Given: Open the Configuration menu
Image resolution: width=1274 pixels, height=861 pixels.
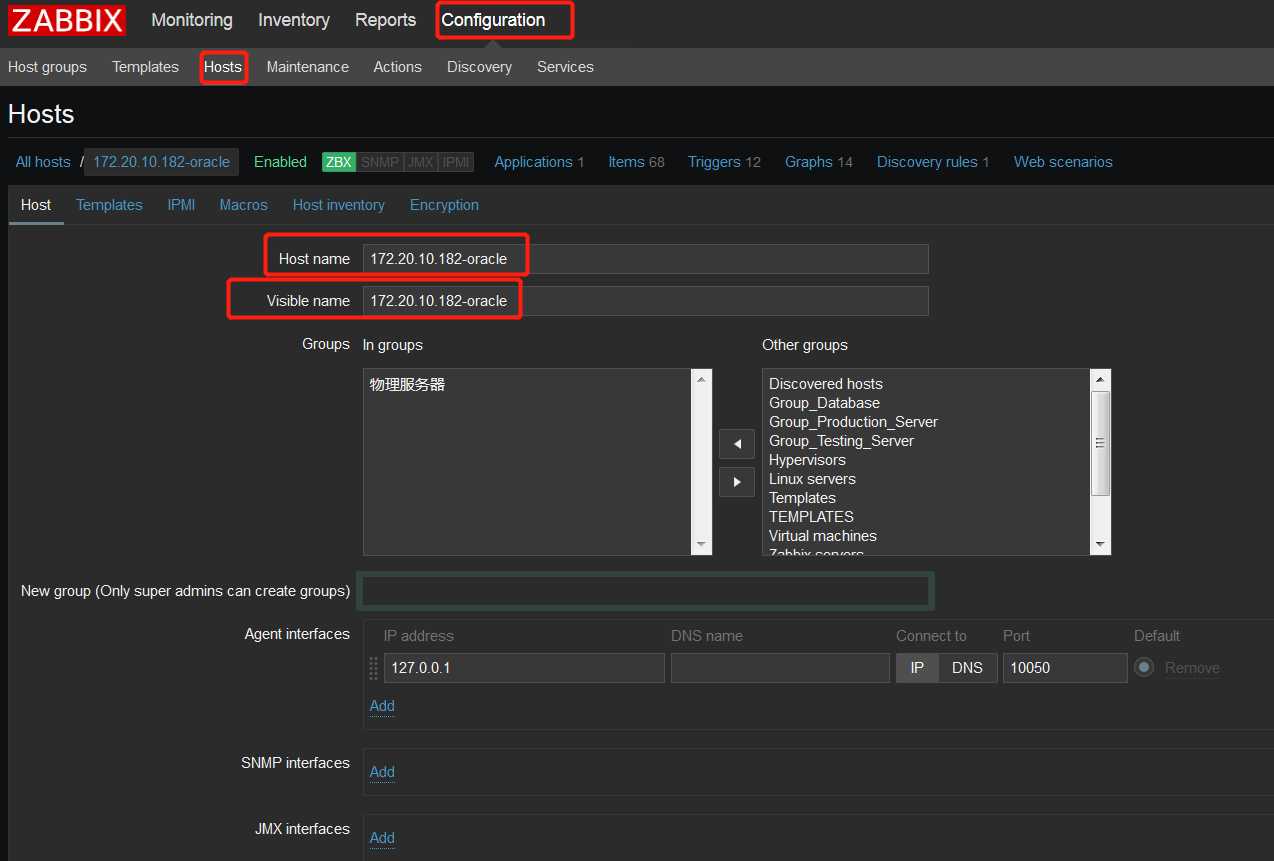Looking at the screenshot, I should 493,20.
